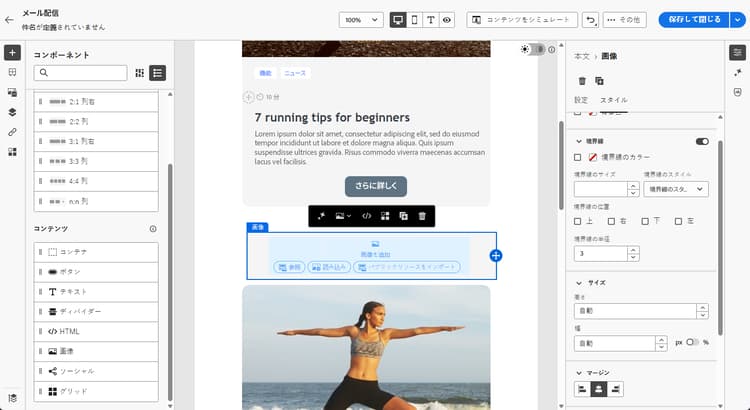Open the asset picker icon in the left rail
The image size is (750, 410).
[12, 92]
